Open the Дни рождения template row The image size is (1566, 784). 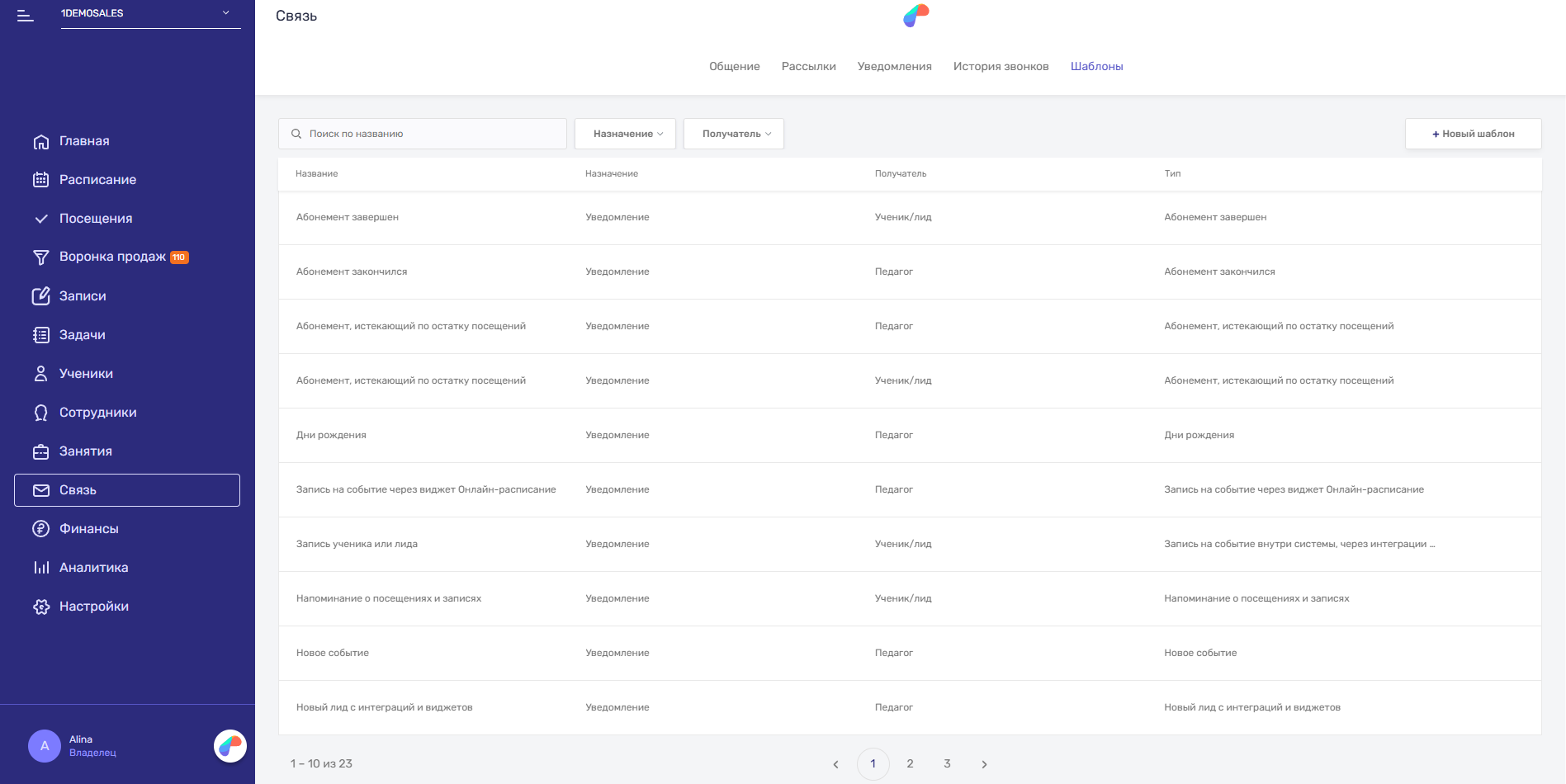coord(910,436)
